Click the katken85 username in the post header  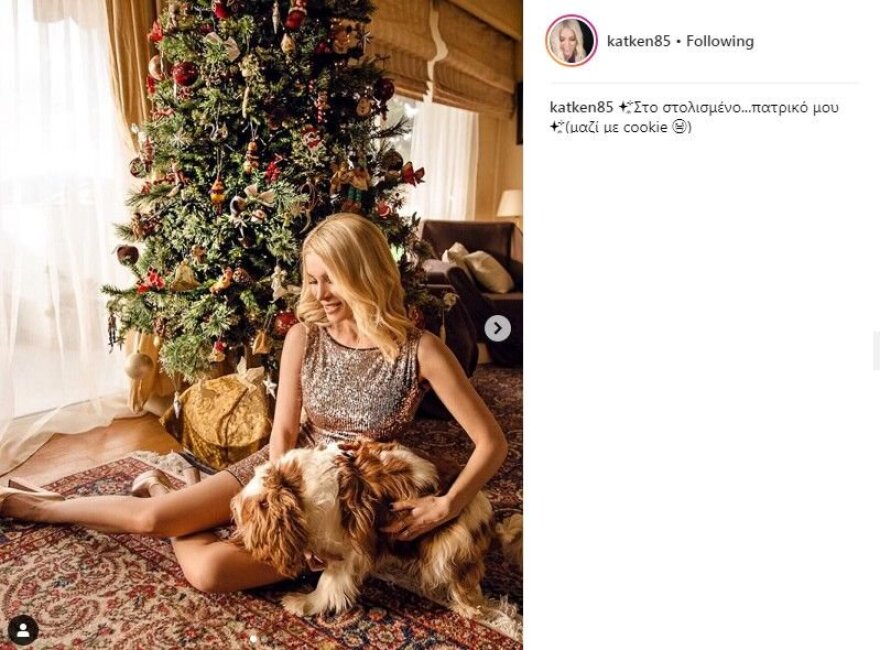(x=639, y=41)
